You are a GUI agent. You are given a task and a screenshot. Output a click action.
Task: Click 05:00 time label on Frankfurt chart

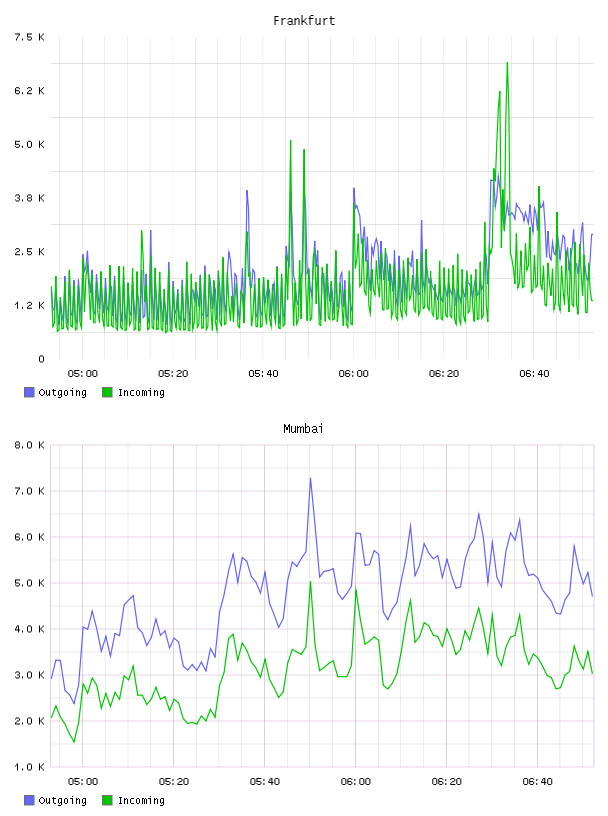click(x=82, y=374)
